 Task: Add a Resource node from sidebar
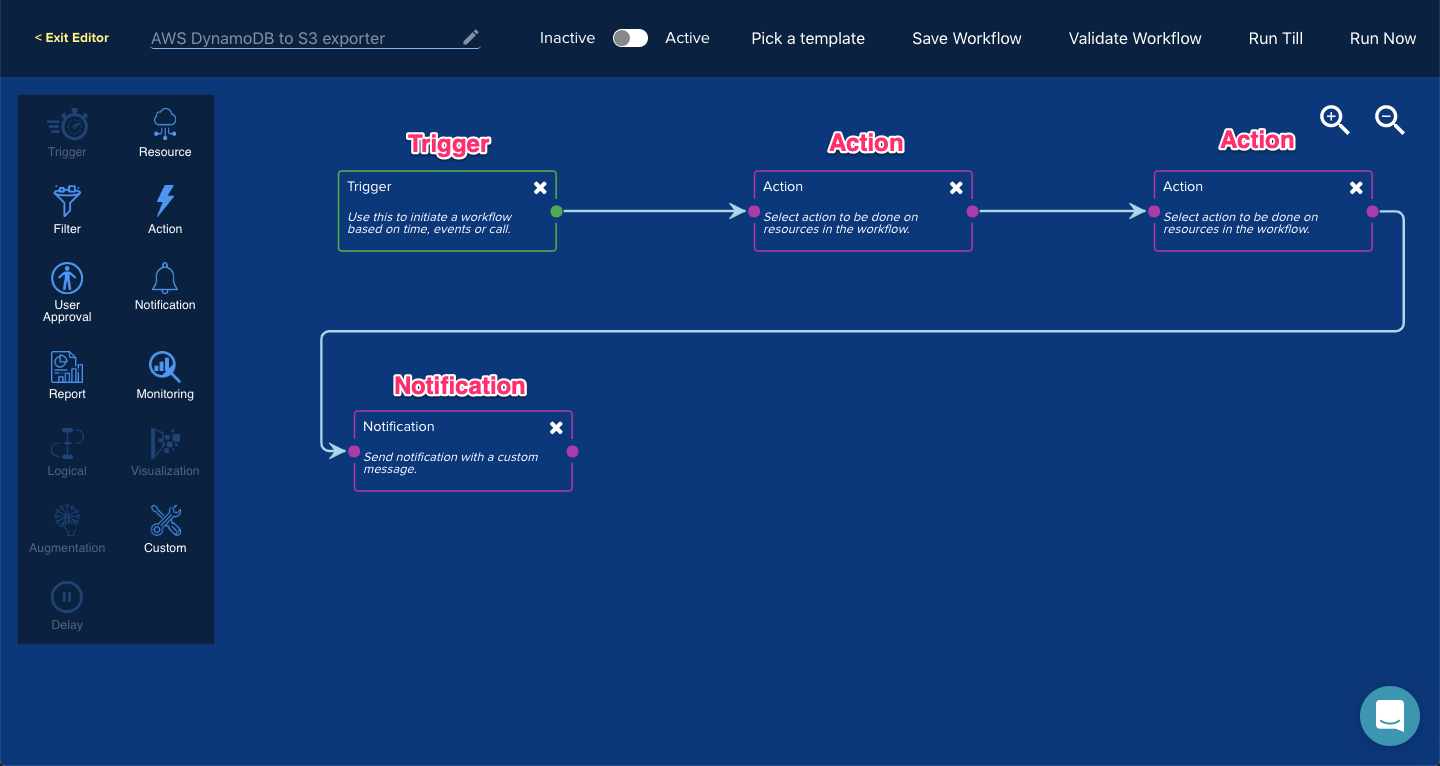[x=165, y=125]
